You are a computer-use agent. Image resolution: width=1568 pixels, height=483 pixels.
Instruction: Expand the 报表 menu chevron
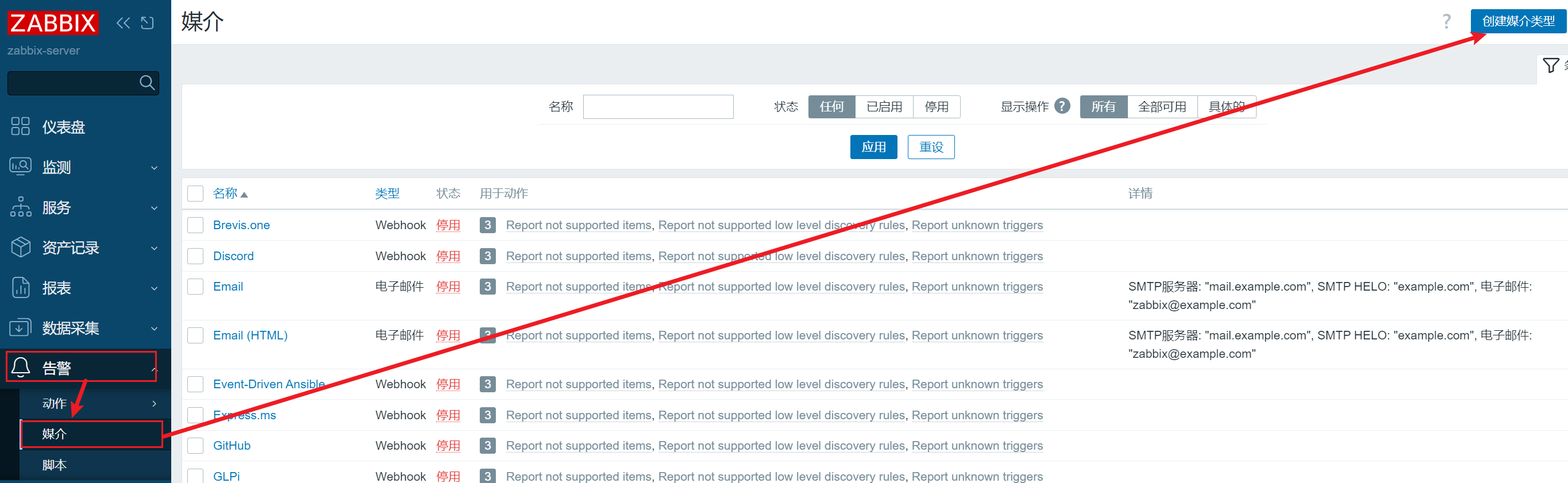coord(154,288)
